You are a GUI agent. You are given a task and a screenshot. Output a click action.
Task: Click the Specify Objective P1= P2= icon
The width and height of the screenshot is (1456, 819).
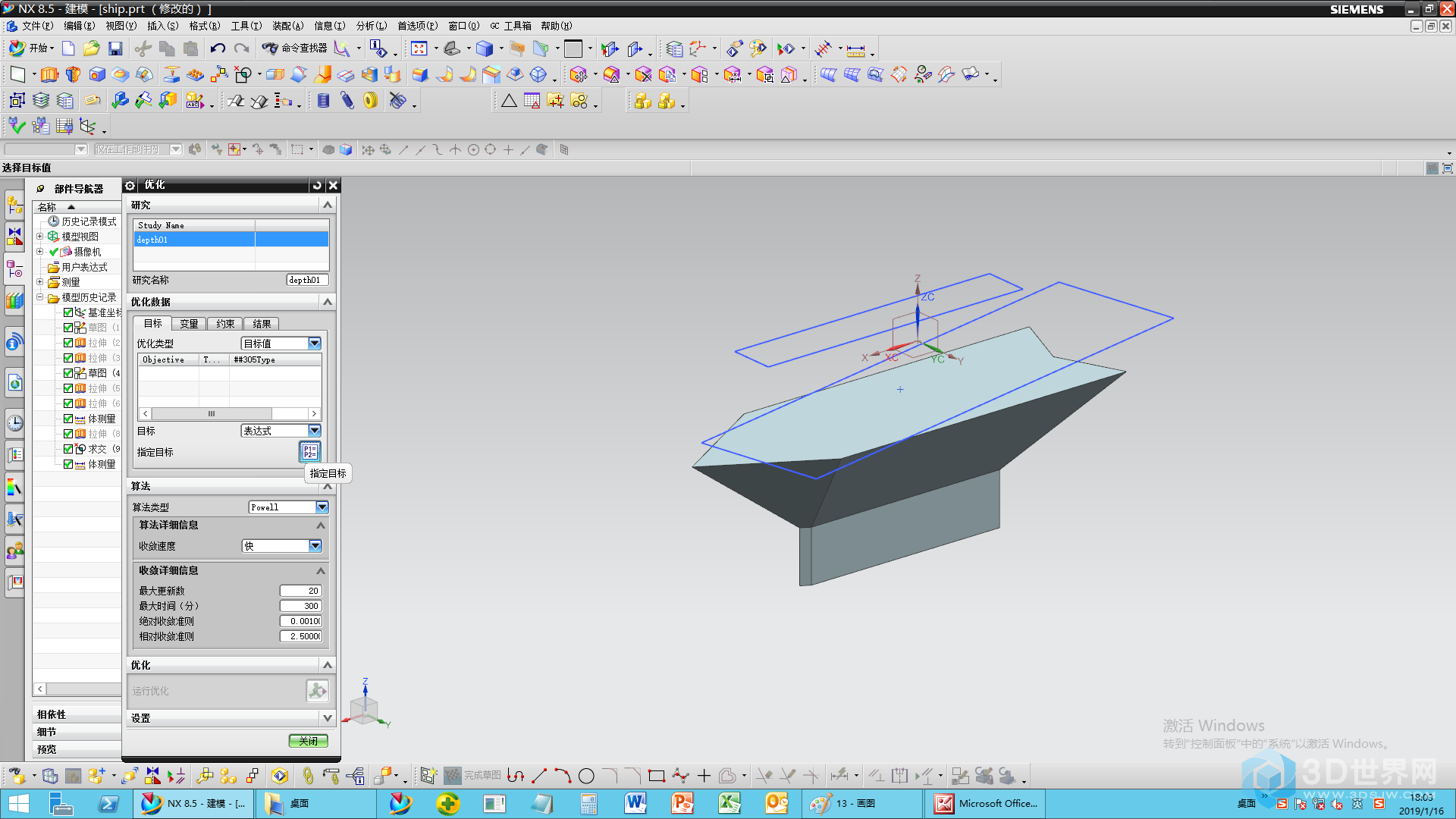coord(310,452)
